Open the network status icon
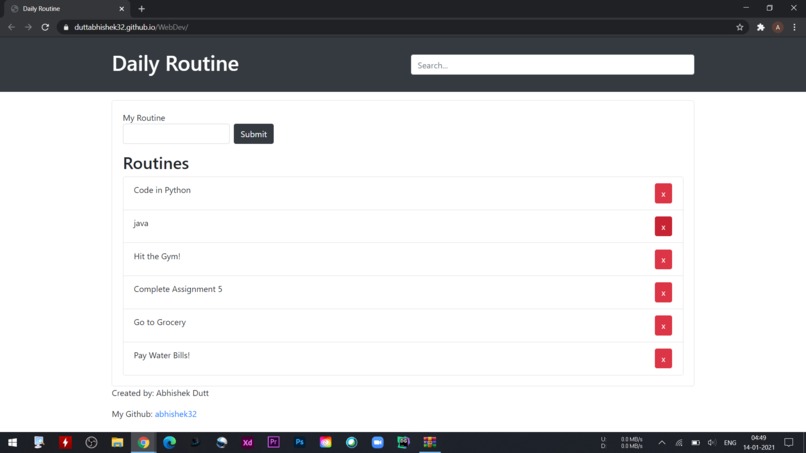806x453 pixels. (x=679, y=443)
